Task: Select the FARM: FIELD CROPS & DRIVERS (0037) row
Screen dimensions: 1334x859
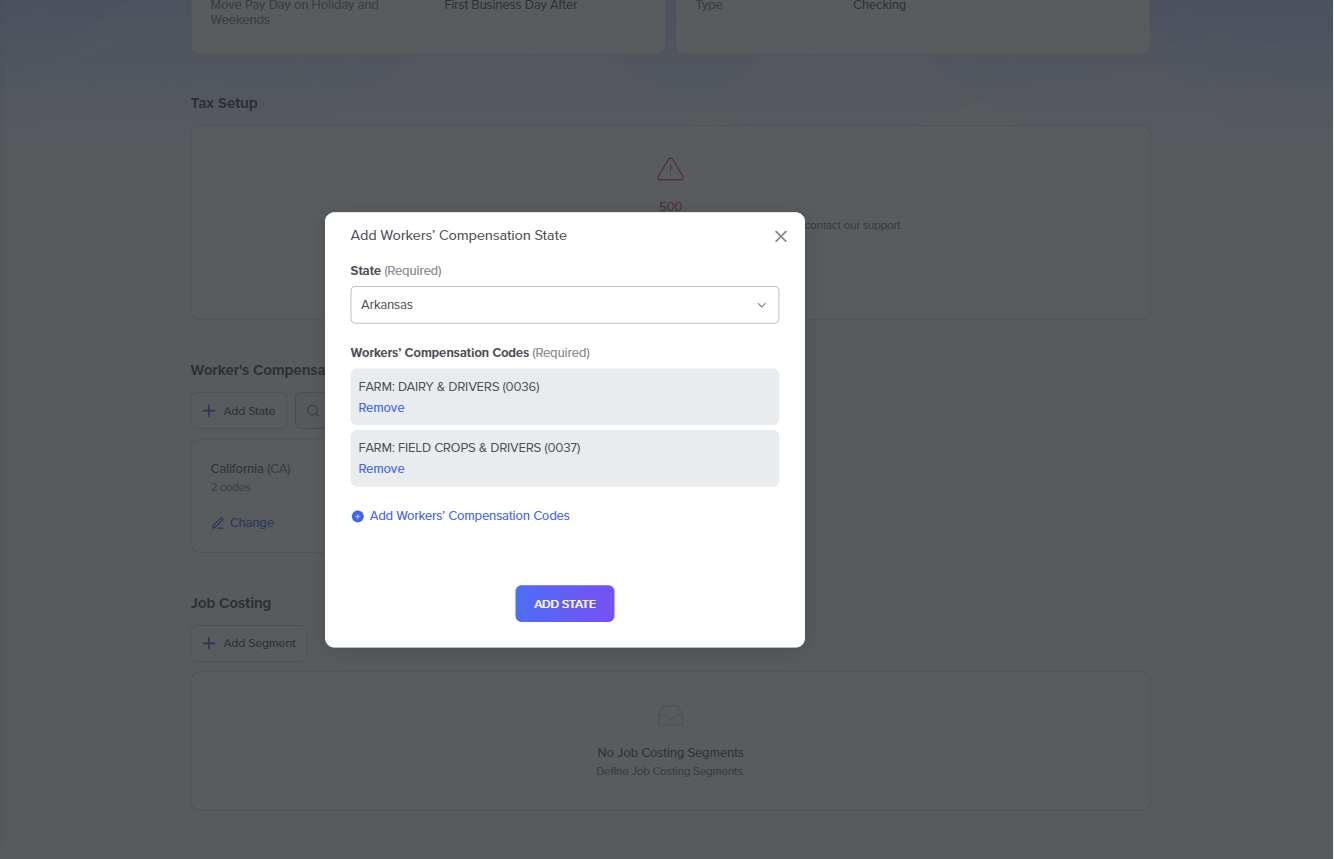Action: click(x=564, y=448)
